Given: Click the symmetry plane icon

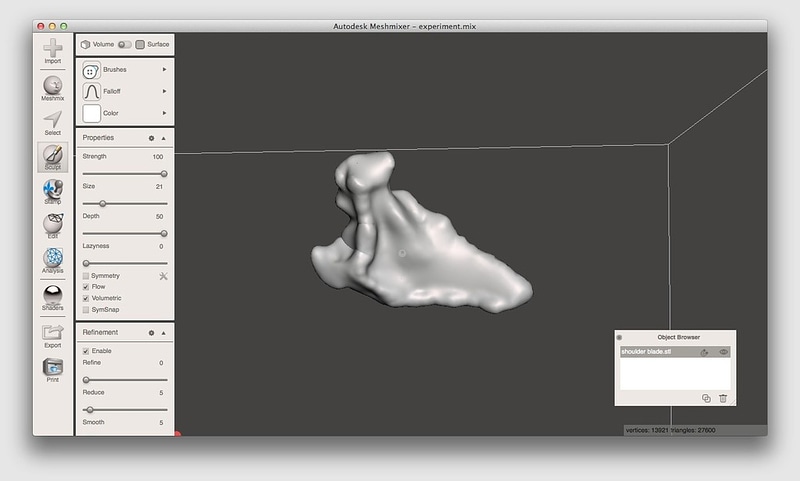Looking at the screenshot, I should [x=163, y=276].
